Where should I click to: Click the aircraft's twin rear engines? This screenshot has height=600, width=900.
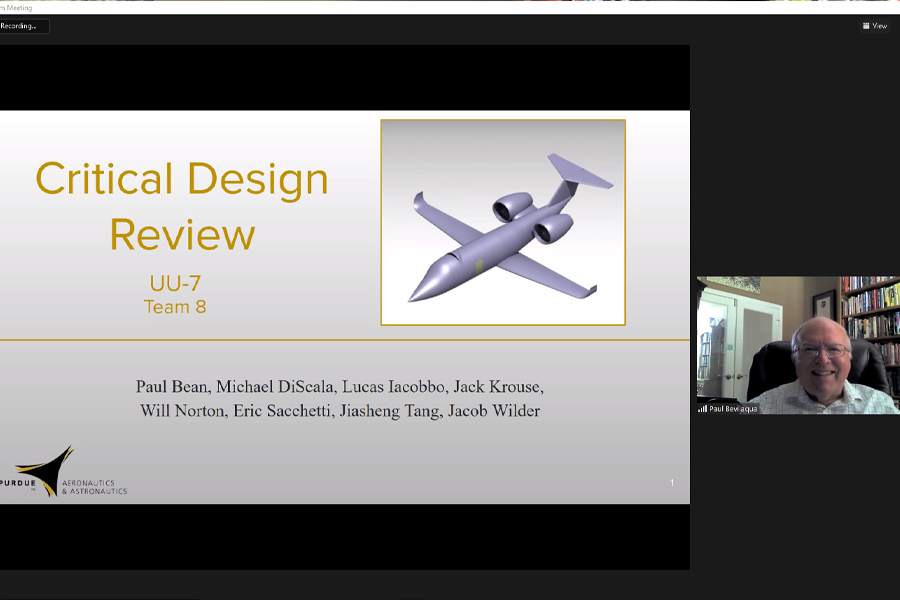530,218
